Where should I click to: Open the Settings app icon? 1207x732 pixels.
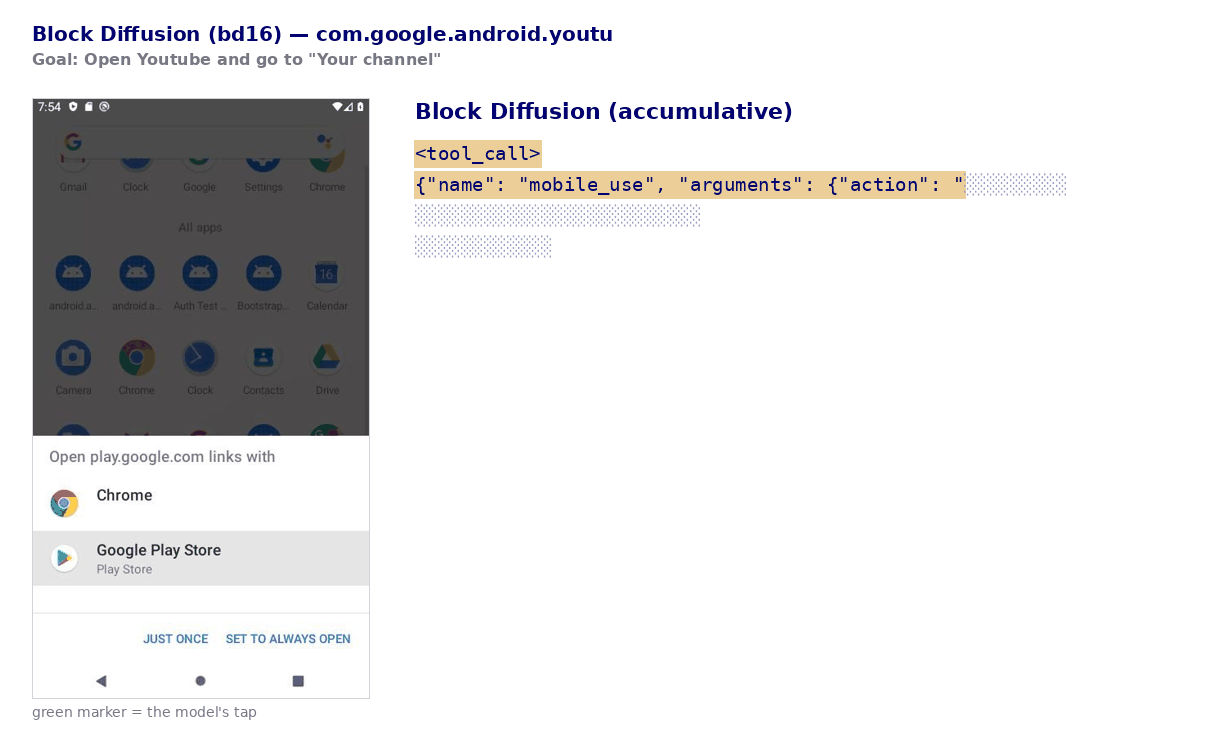coord(263,166)
